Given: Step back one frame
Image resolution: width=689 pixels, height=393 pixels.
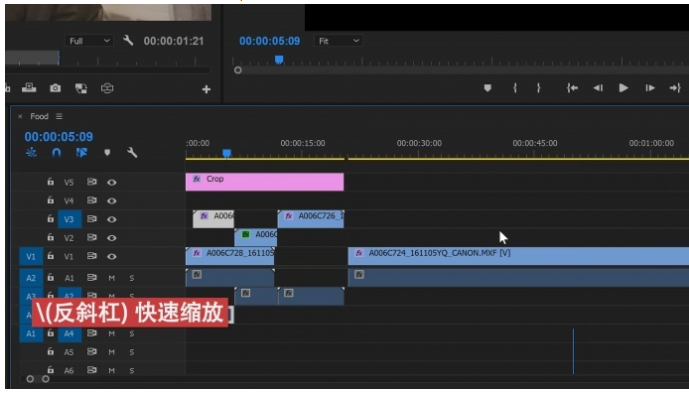Looking at the screenshot, I should [598, 88].
